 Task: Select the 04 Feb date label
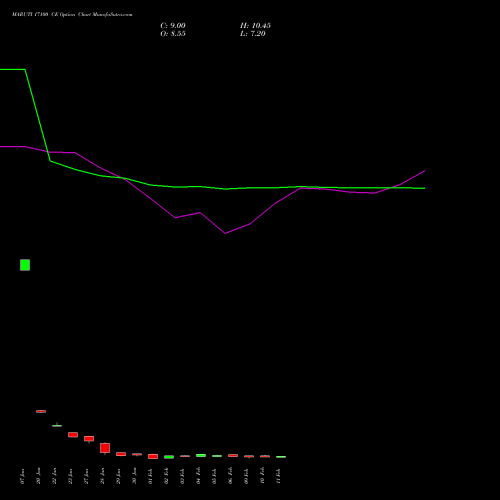coord(198,476)
